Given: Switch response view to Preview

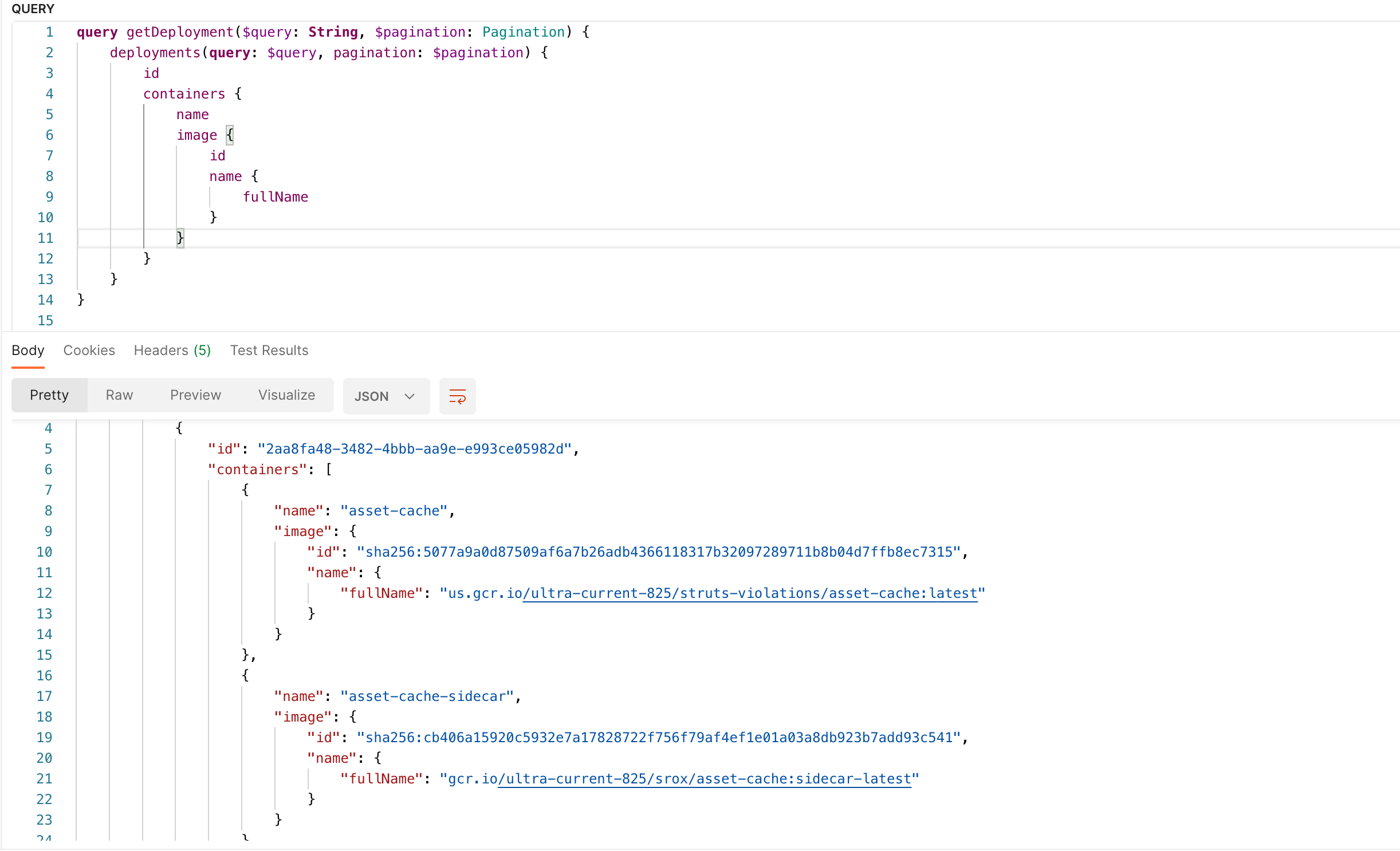Looking at the screenshot, I should (x=195, y=395).
